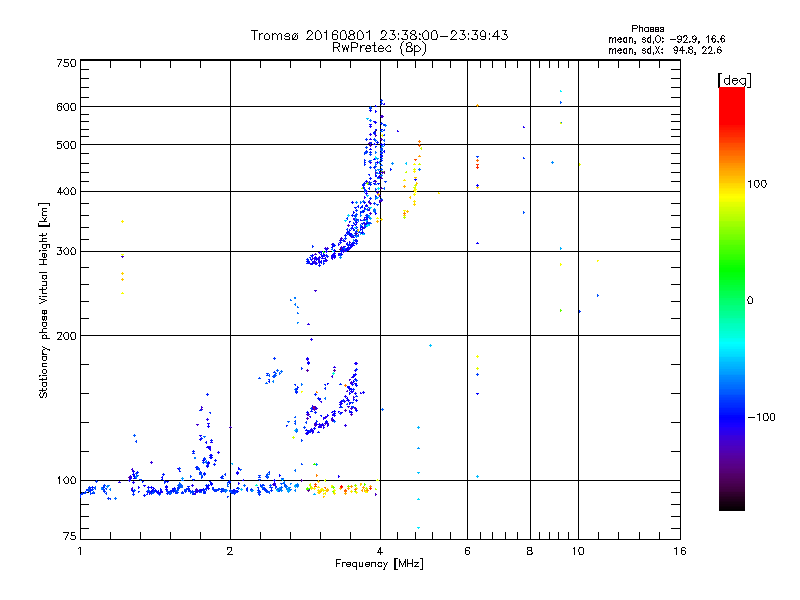Click the y-axis tick label '600'
The image size is (800, 600).
[x=66, y=107]
